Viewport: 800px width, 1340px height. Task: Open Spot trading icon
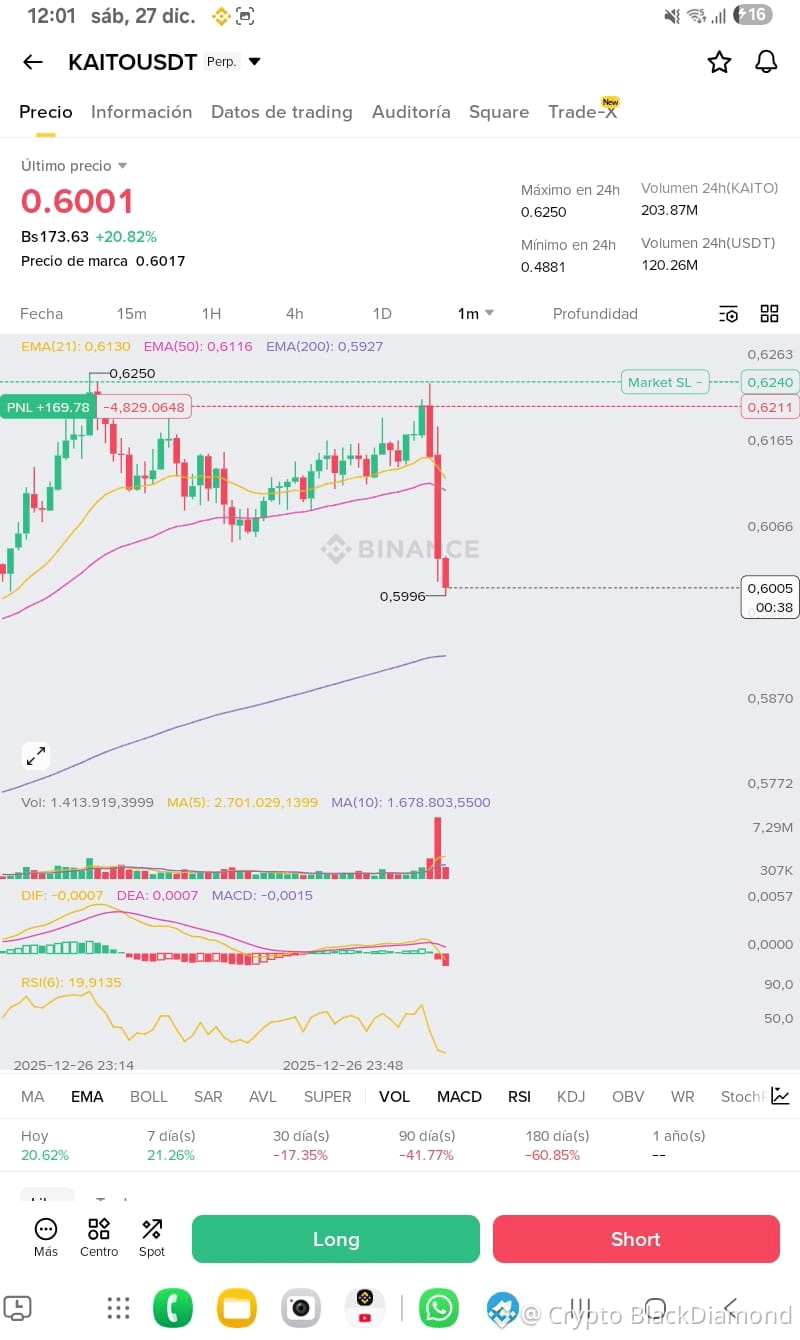[152, 1238]
